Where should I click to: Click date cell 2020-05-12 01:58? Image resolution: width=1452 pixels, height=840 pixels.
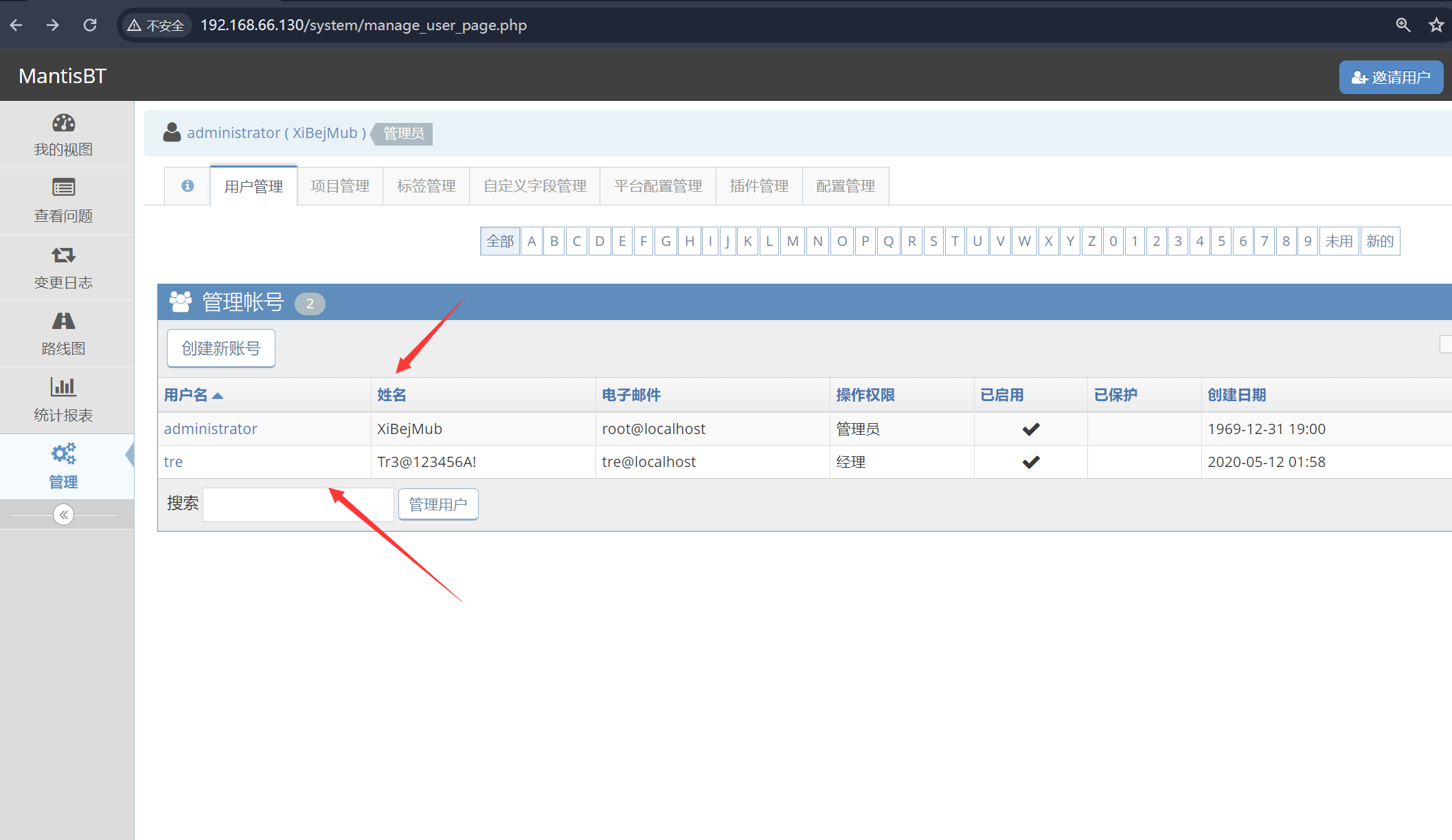(1267, 462)
